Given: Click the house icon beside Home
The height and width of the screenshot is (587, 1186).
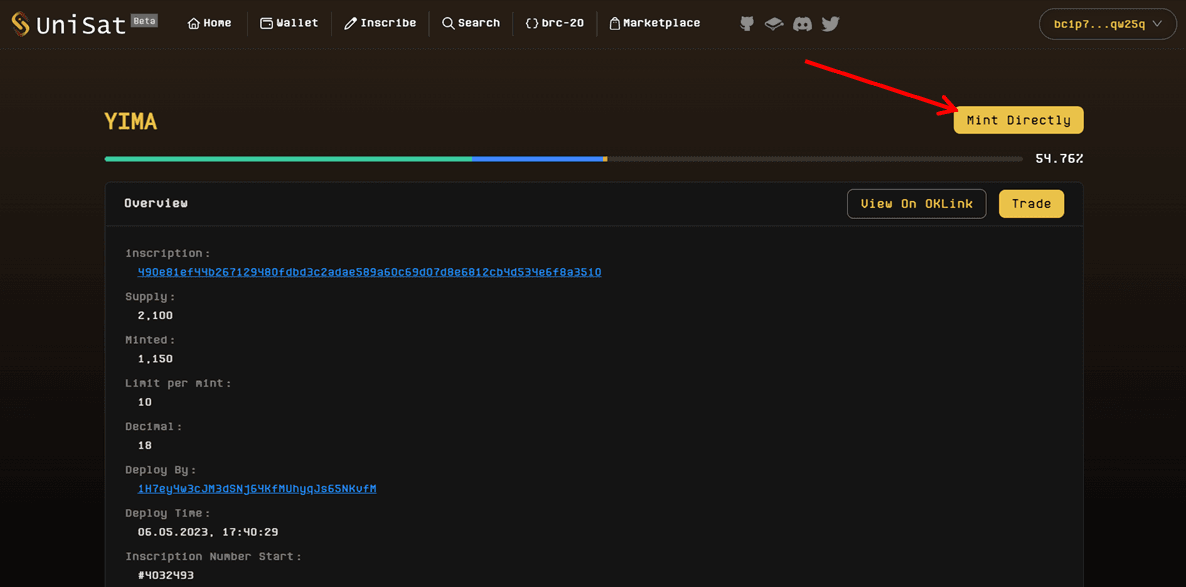Looking at the screenshot, I should [194, 24].
